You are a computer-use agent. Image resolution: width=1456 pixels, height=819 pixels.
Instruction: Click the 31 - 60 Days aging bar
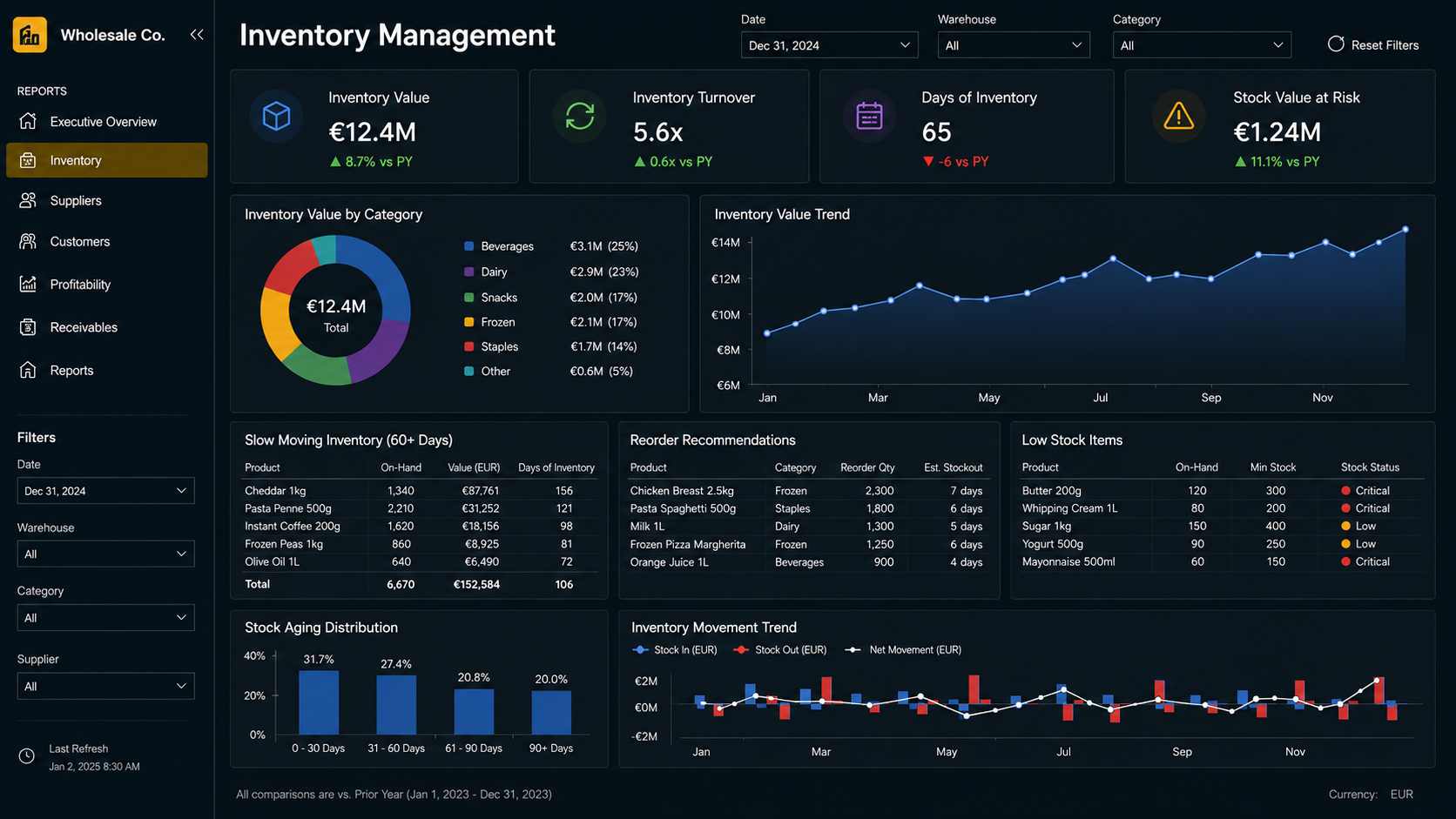pyautogui.click(x=396, y=705)
